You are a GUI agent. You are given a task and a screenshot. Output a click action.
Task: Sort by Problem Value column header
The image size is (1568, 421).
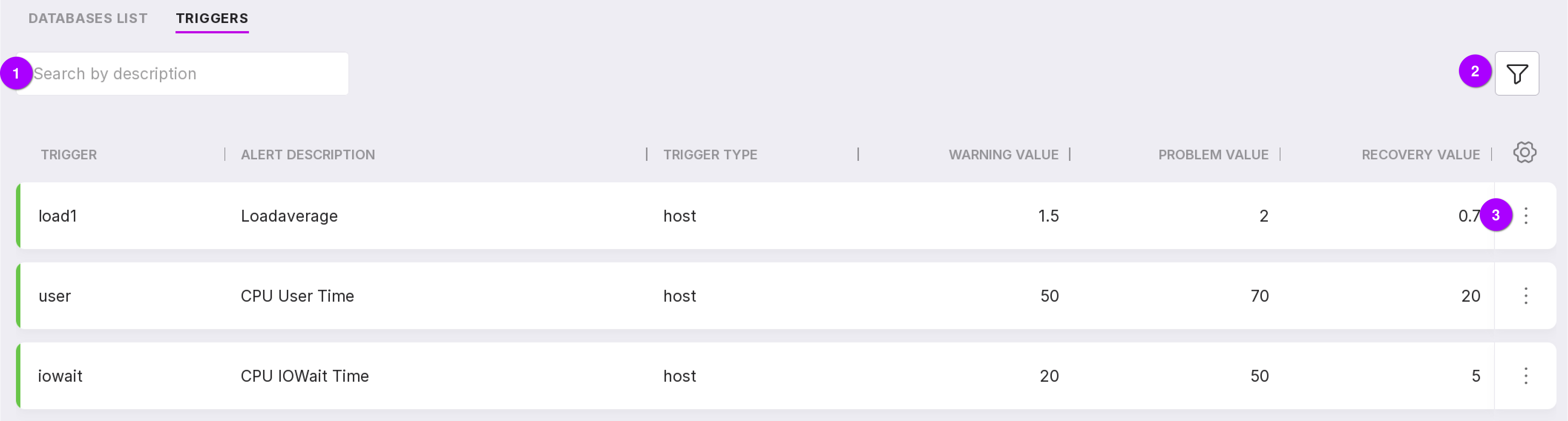tap(1213, 155)
